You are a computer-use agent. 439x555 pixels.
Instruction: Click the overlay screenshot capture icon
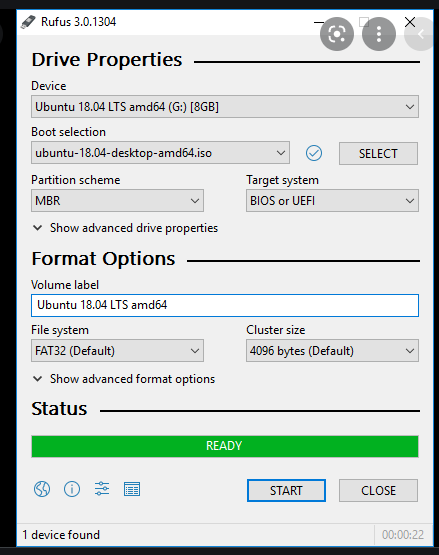coord(337,34)
